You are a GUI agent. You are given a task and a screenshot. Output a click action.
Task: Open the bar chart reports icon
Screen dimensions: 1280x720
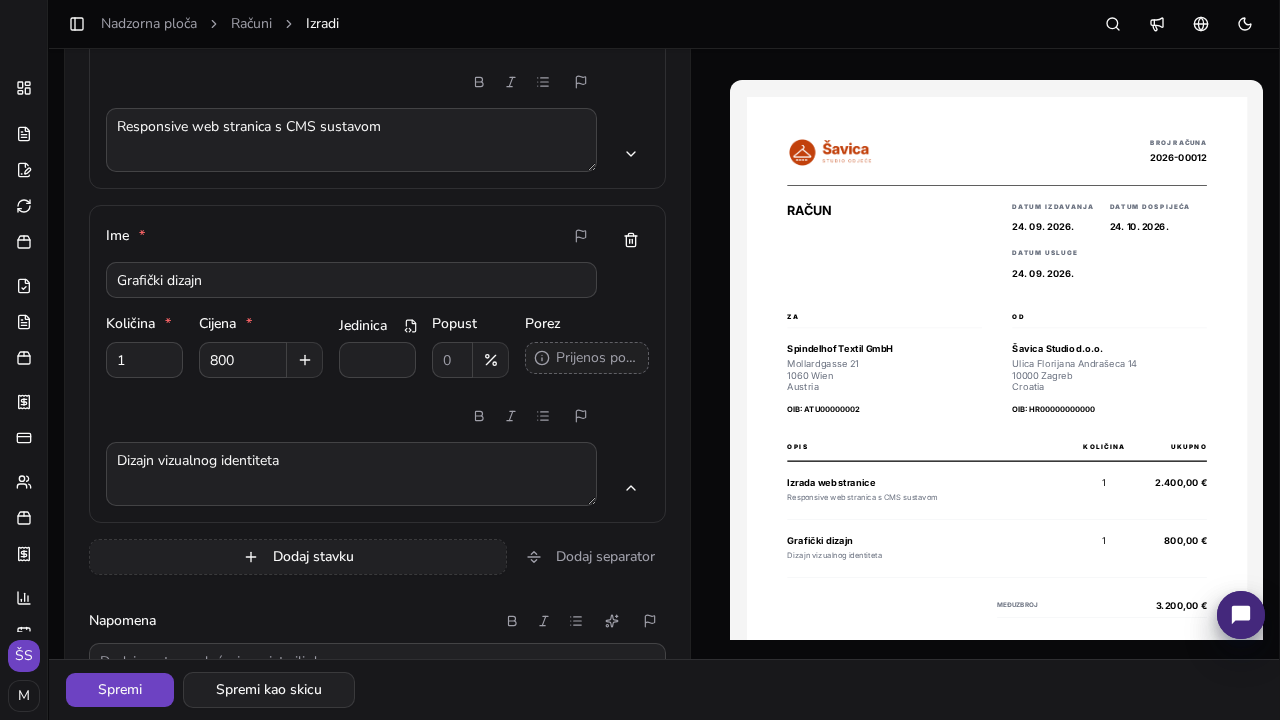[x=24, y=598]
